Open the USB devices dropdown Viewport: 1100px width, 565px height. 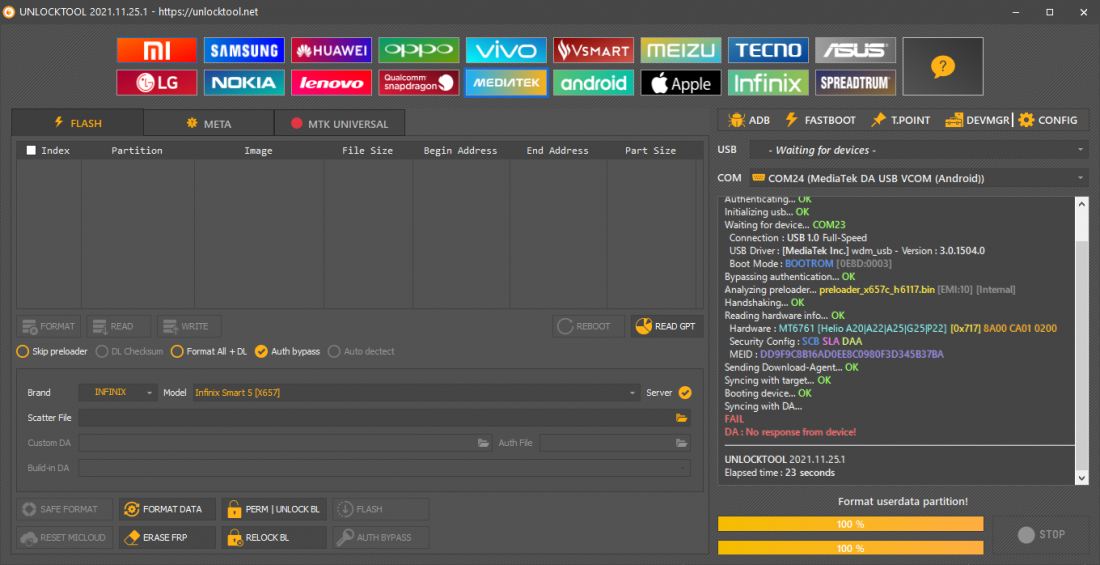pyautogui.click(x=919, y=150)
